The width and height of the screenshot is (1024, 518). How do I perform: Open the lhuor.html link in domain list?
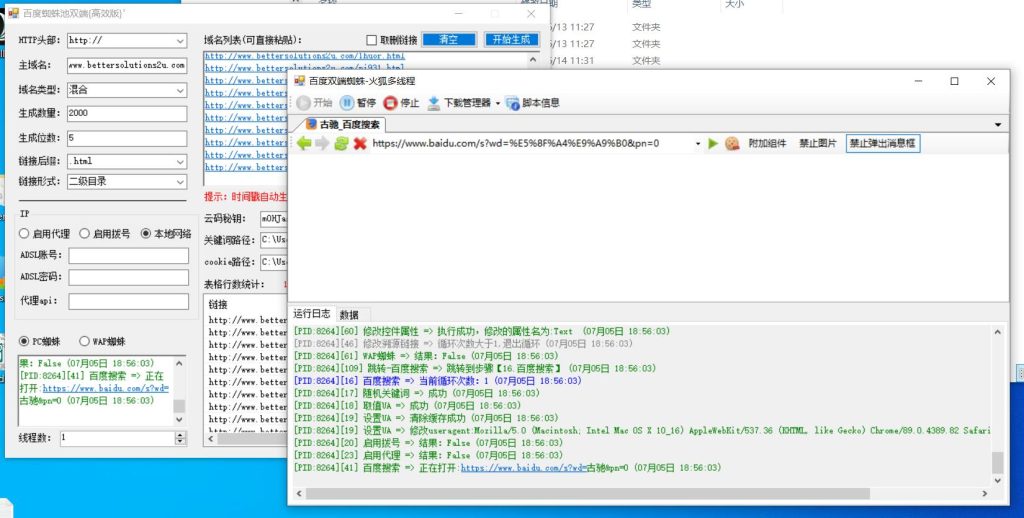[305, 56]
